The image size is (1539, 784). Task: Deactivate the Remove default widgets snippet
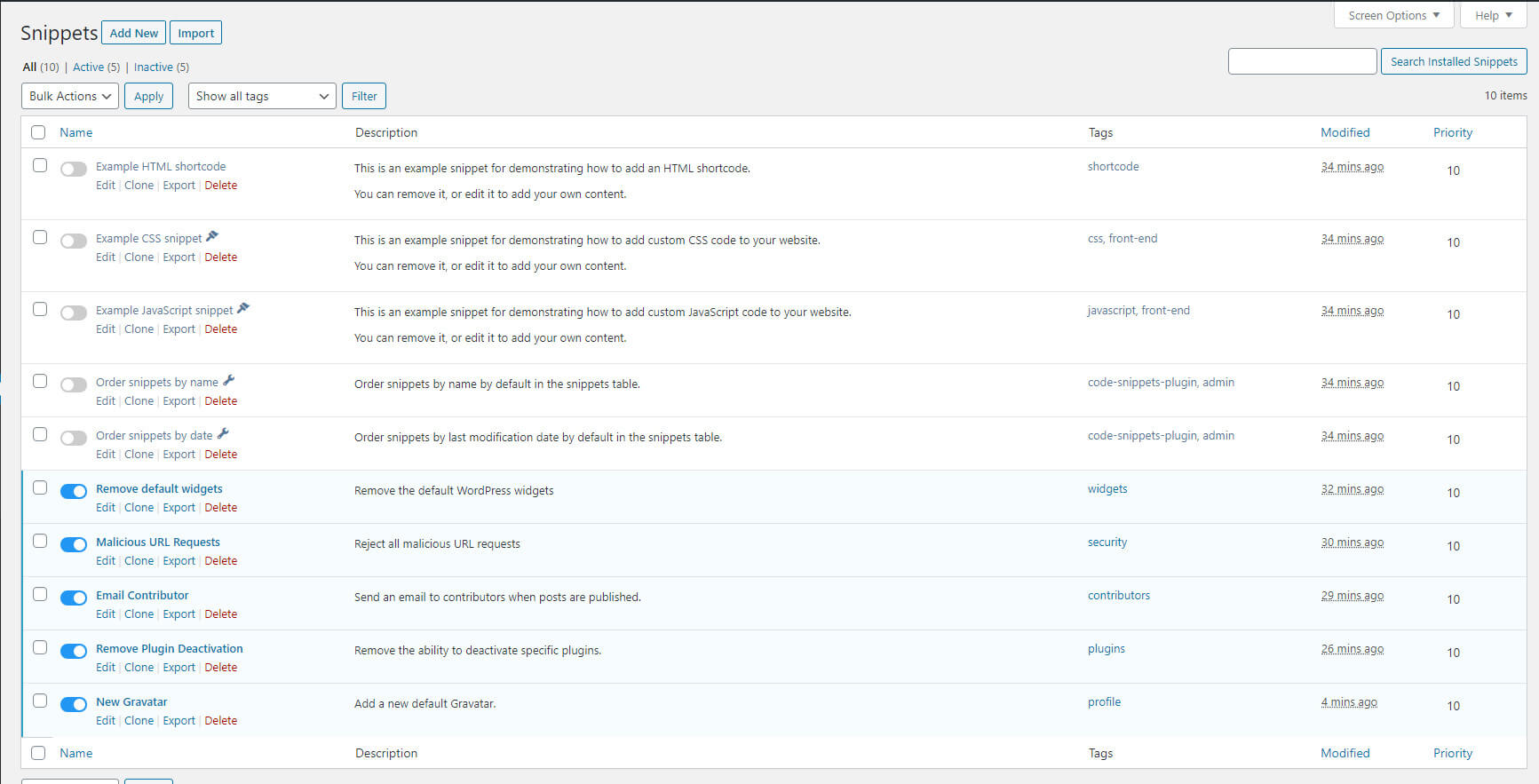point(74,491)
